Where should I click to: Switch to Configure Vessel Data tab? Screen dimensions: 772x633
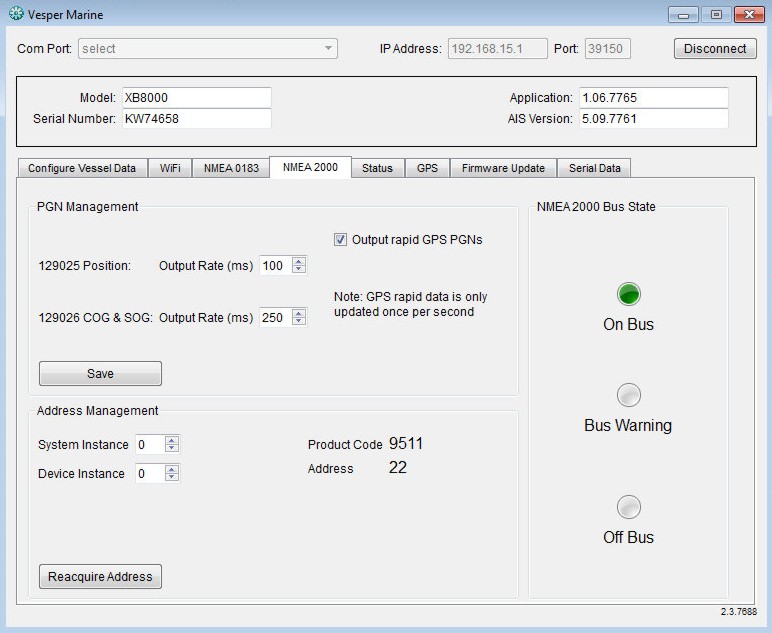pyautogui.click(x=82, y=168)
